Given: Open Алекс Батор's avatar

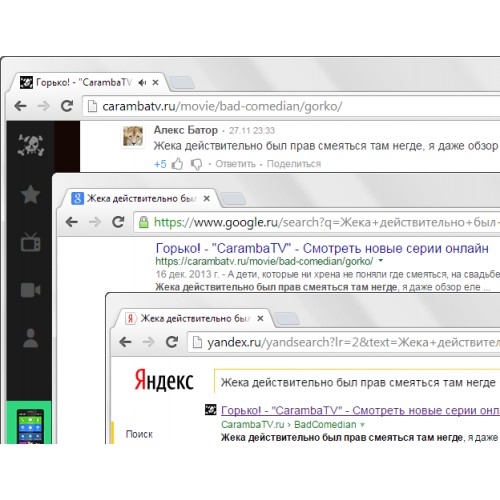Looking at the screenshot, I should 133,136.
